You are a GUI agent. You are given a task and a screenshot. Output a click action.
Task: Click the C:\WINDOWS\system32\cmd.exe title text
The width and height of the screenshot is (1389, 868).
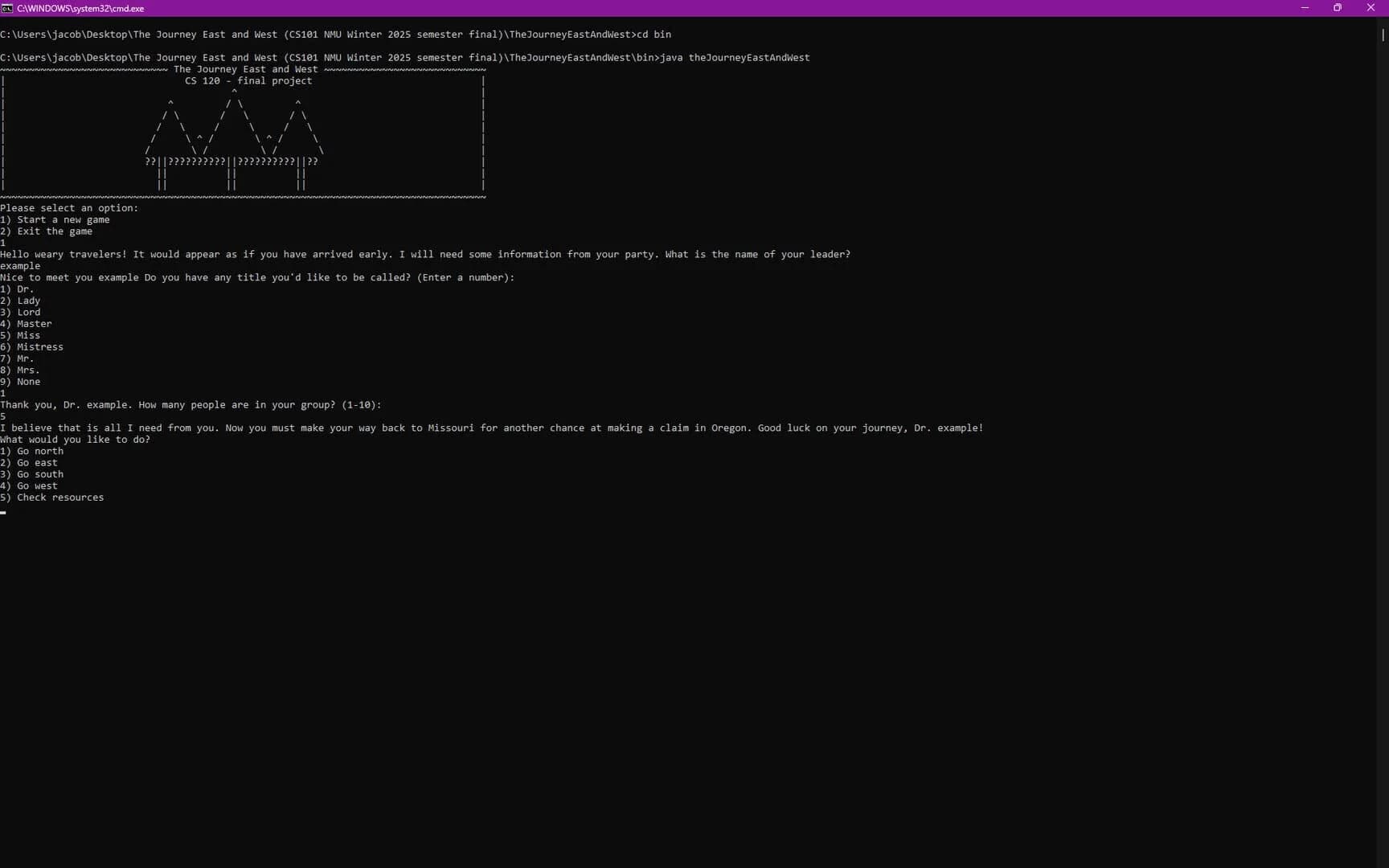coord(80,9)
